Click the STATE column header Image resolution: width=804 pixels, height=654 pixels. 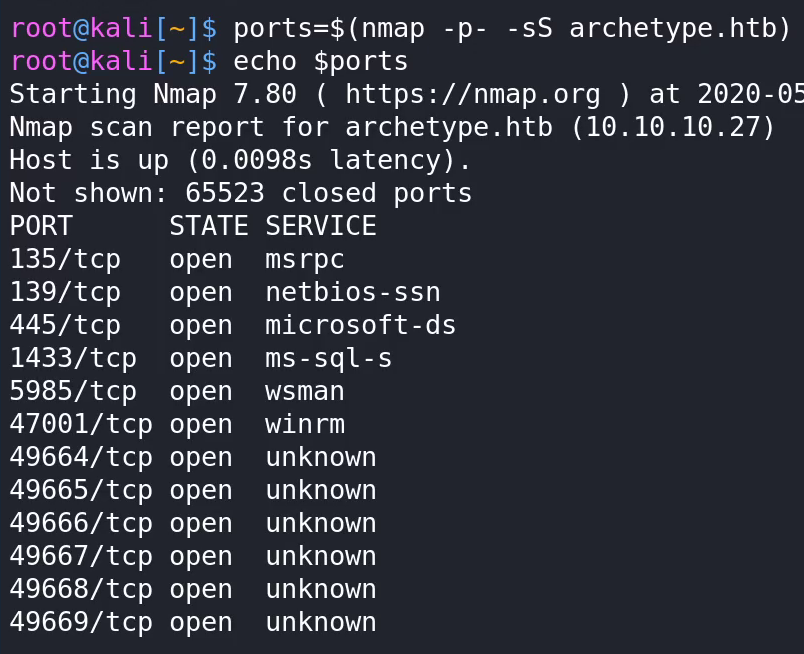[209, 226]
